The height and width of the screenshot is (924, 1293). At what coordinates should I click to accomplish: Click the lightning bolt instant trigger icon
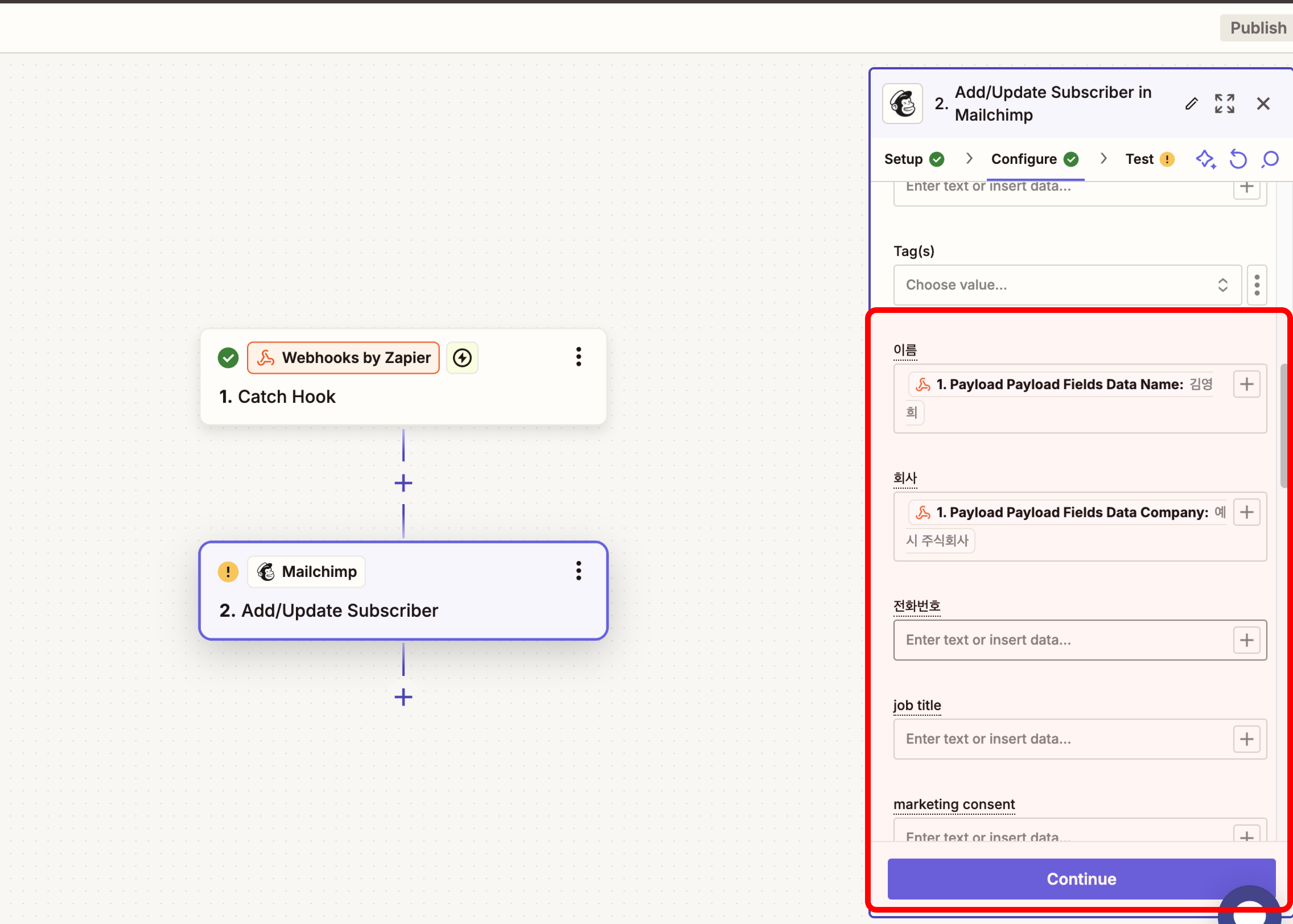[461, 358]
